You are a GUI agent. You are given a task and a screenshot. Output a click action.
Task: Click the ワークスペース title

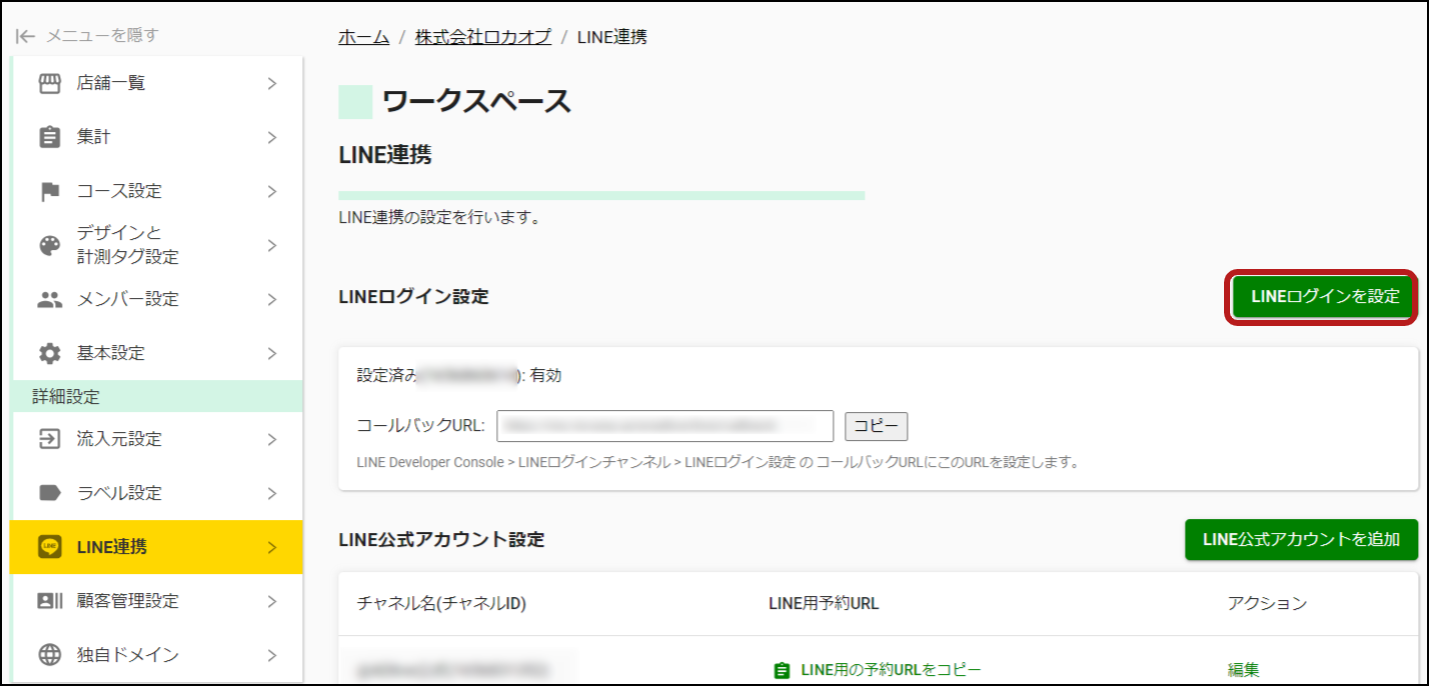[x=477, y=101]
